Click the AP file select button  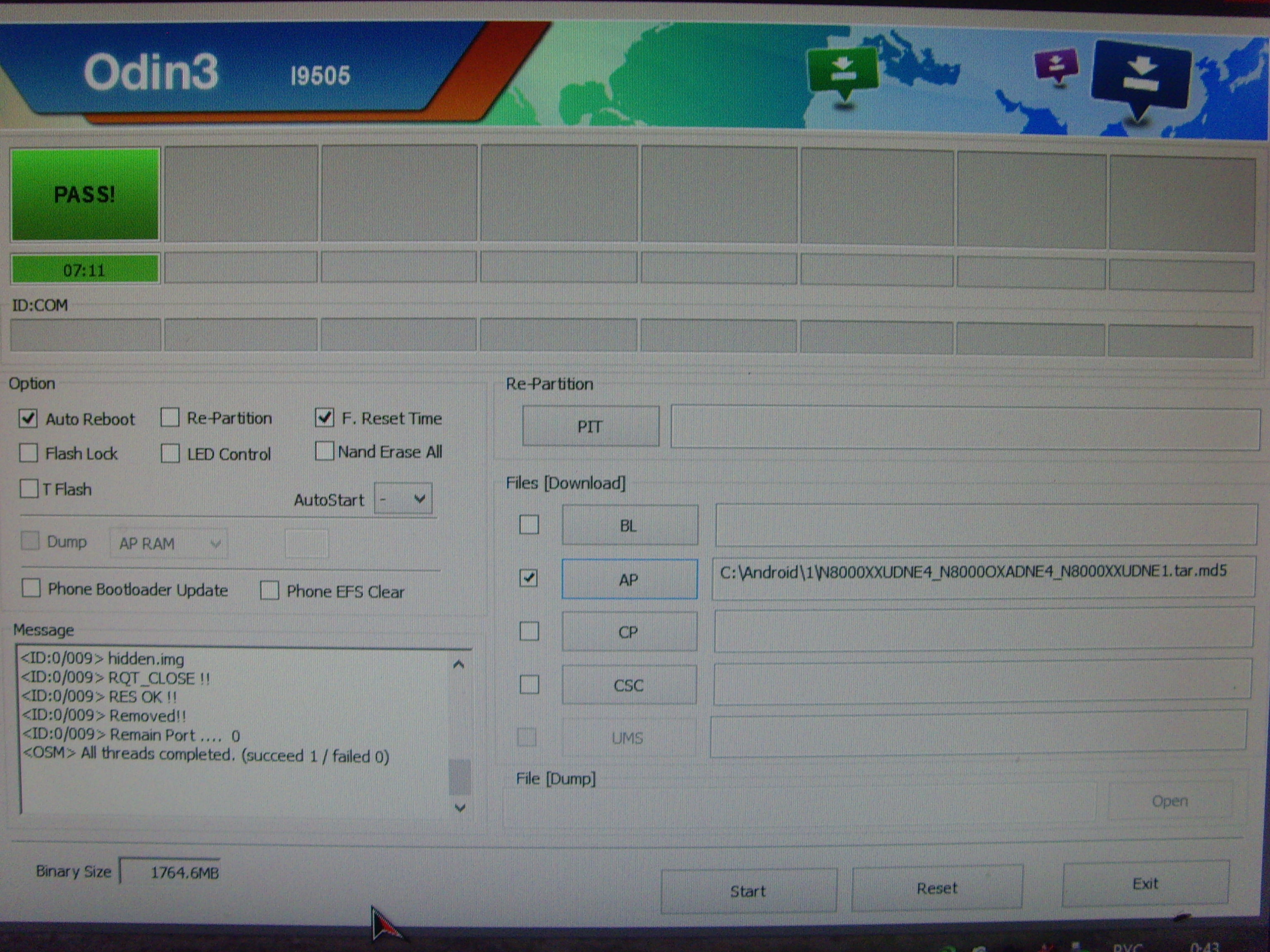[629, 580]
